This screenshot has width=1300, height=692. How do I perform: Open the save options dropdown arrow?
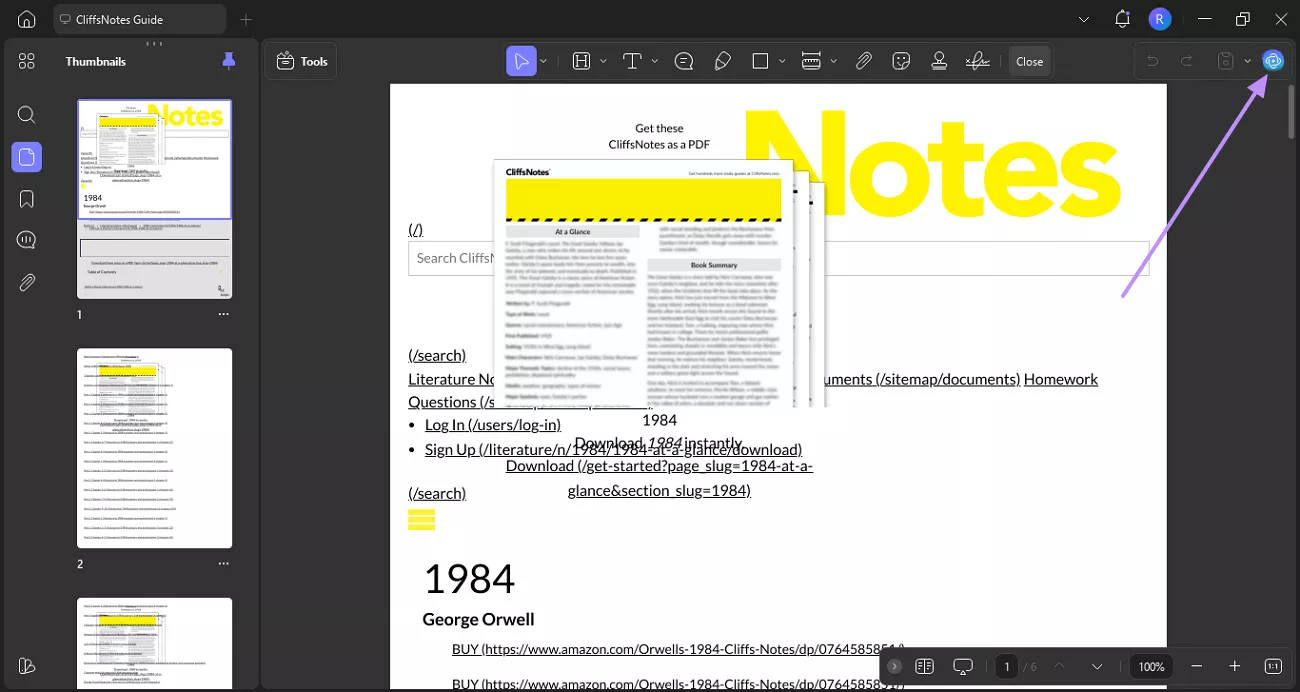coord(1248,61)
